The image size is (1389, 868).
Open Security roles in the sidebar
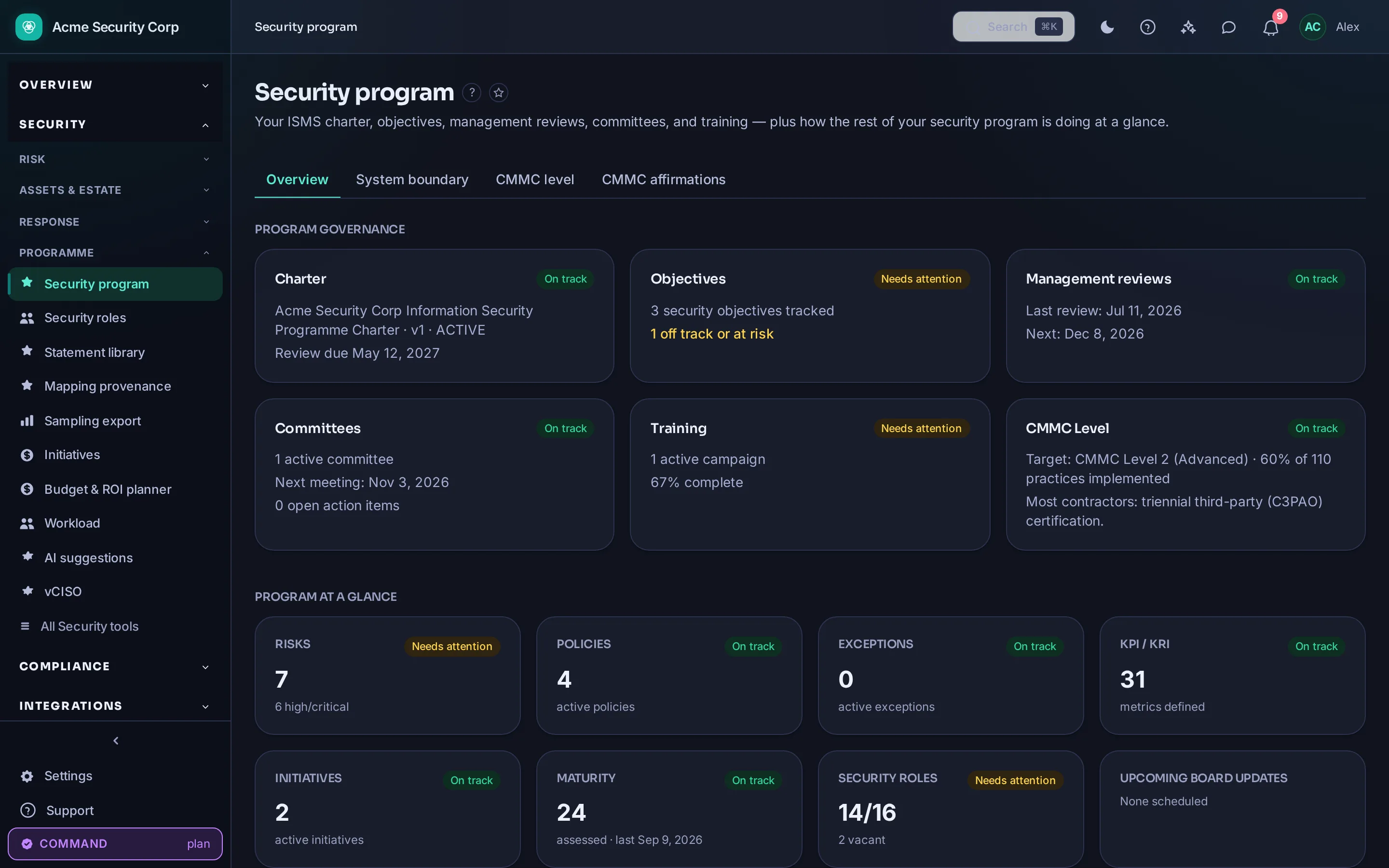[115, 317]
